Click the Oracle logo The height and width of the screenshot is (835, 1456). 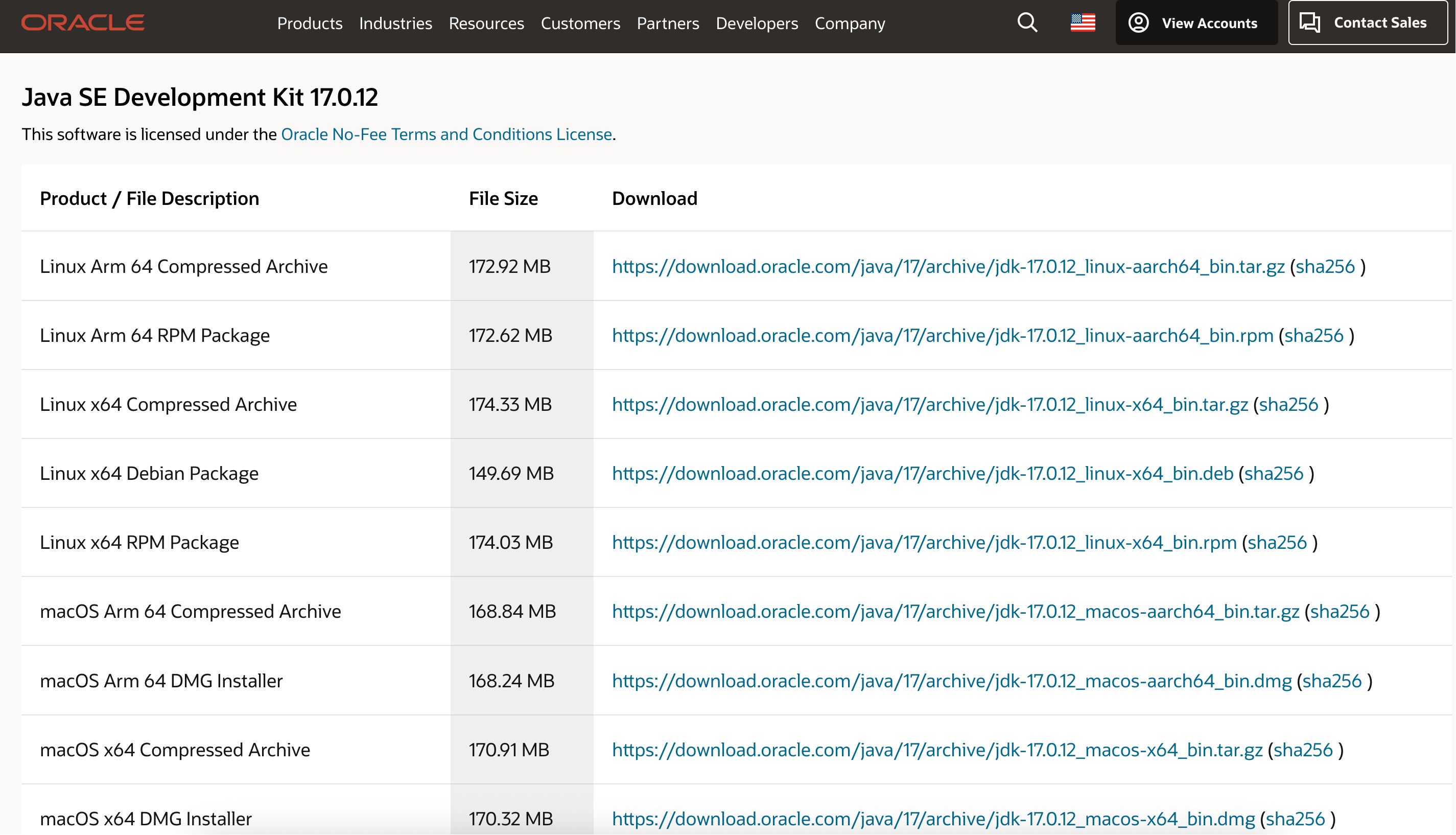(x=83, y=22)
